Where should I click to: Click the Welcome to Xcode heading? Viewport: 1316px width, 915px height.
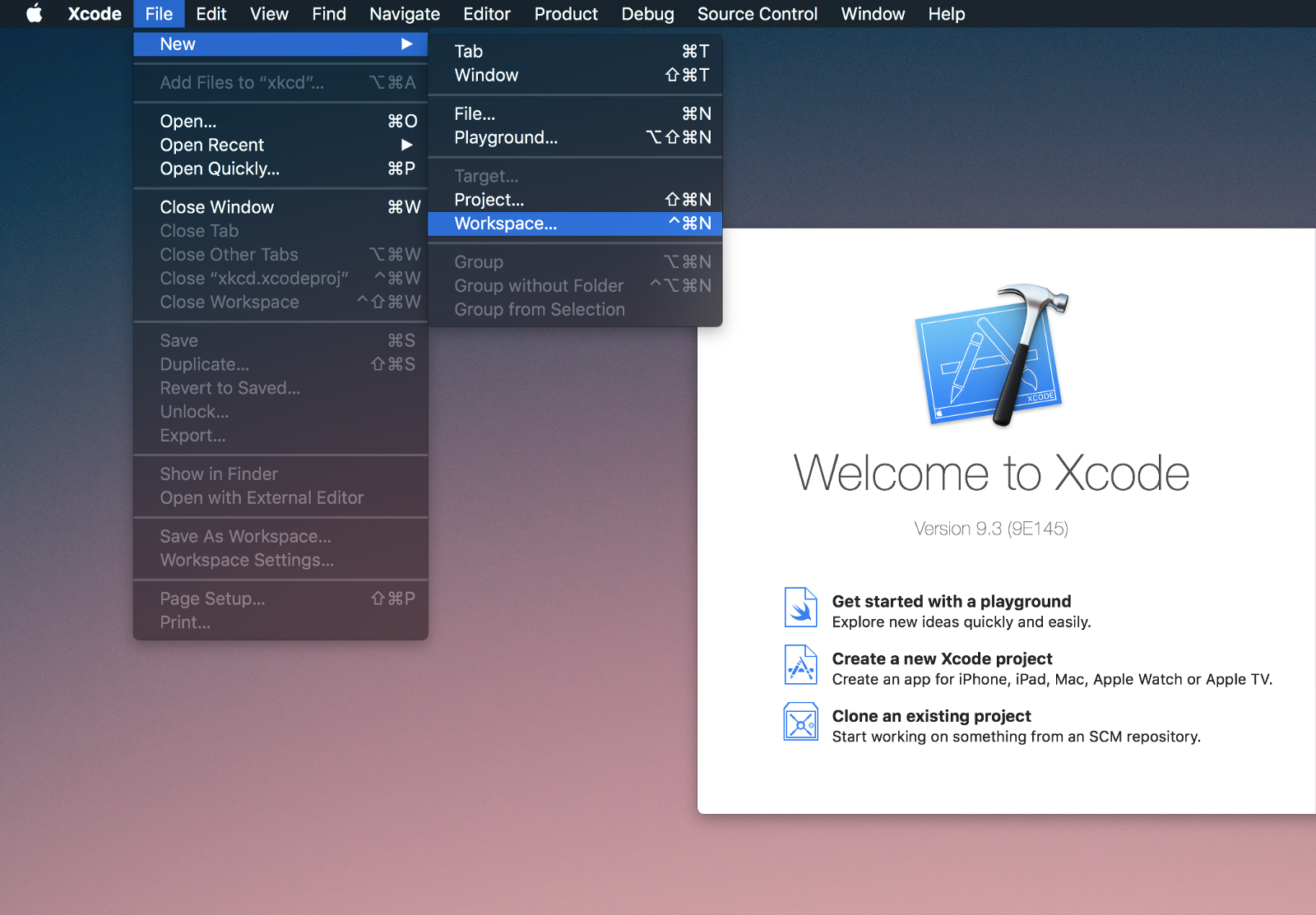click(991, 474)
